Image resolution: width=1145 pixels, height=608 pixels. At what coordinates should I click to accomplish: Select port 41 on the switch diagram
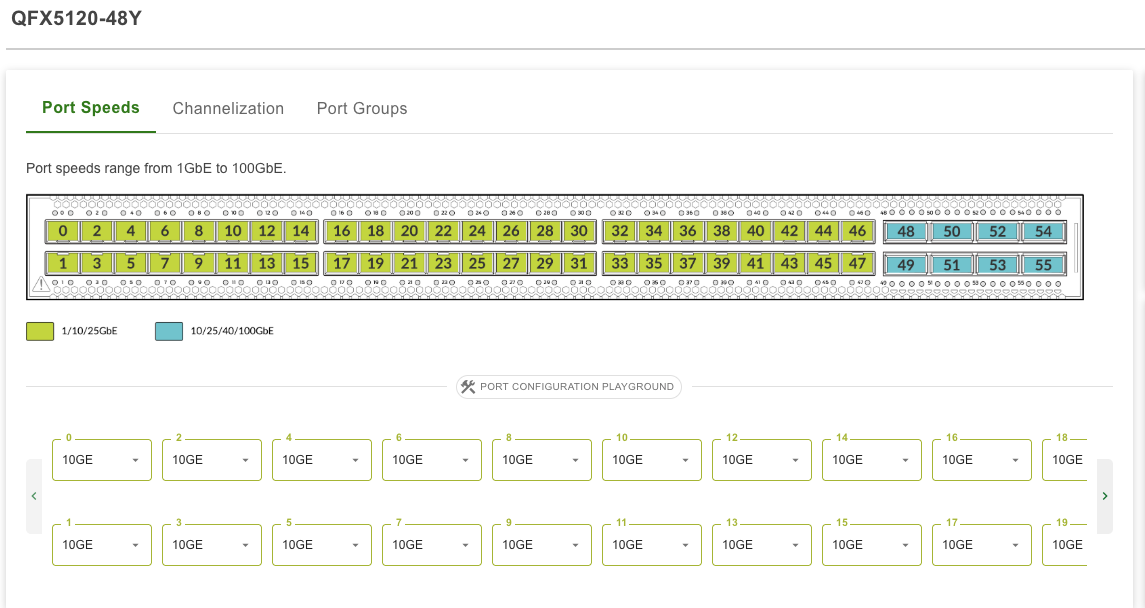(x=756, y=263)
